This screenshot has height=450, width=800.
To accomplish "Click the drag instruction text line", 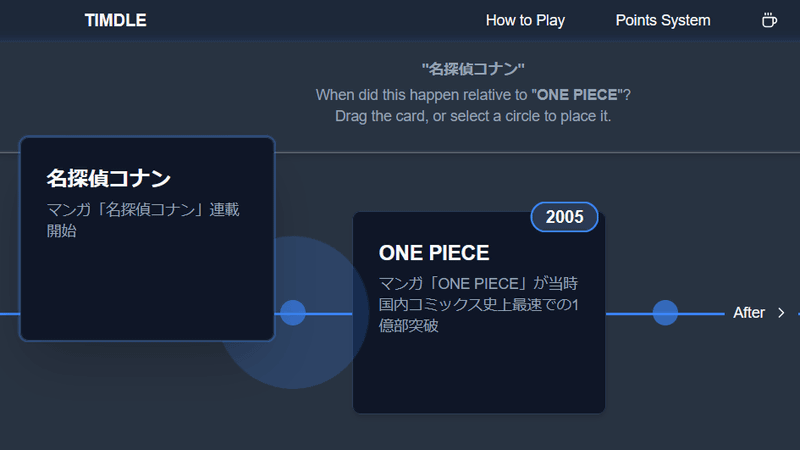I will coord(473,116).
